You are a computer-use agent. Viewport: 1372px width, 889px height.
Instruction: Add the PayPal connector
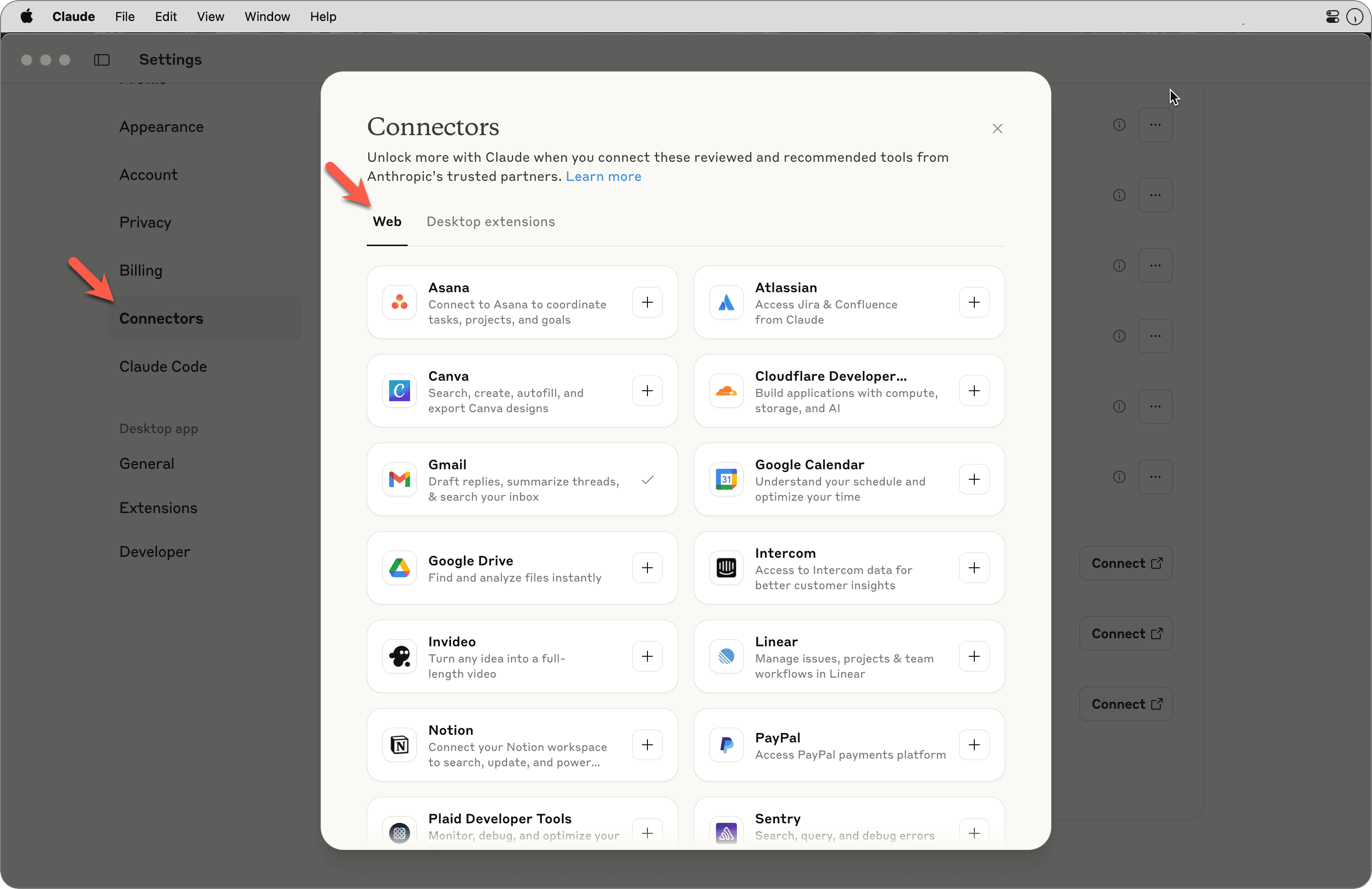pos(974,745)
